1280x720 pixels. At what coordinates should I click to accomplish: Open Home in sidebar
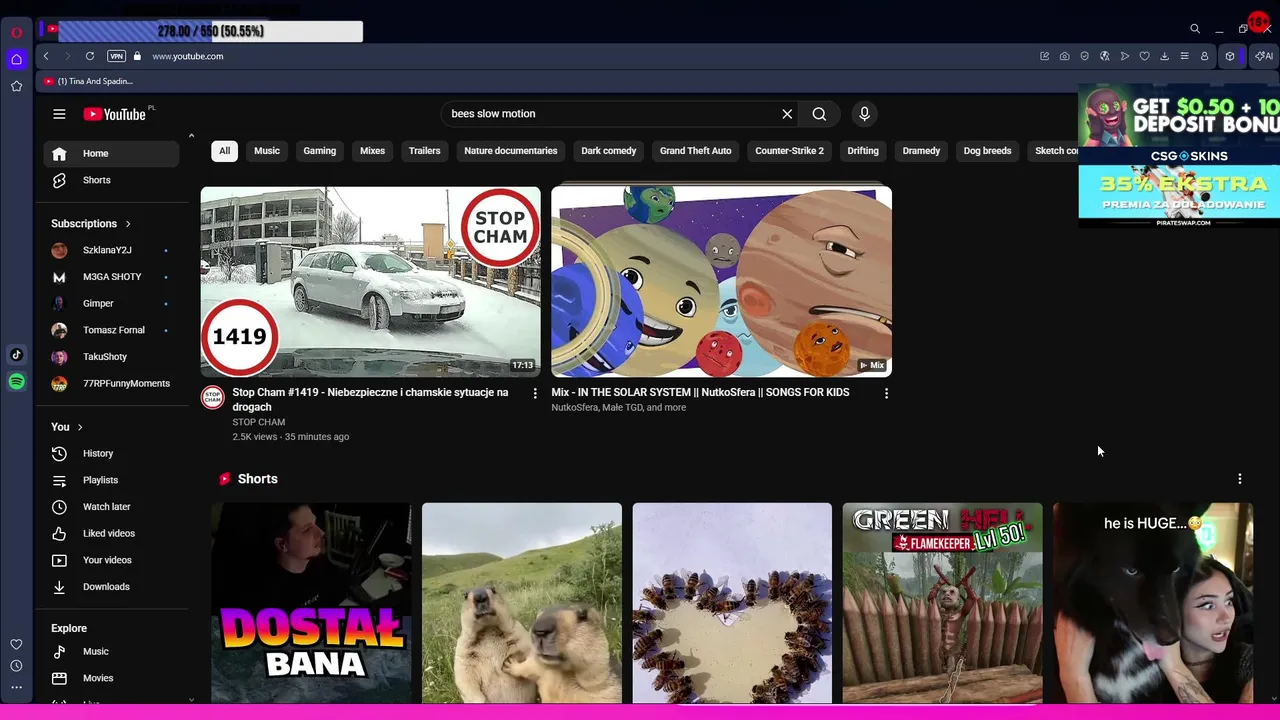(x=111, y=154)
